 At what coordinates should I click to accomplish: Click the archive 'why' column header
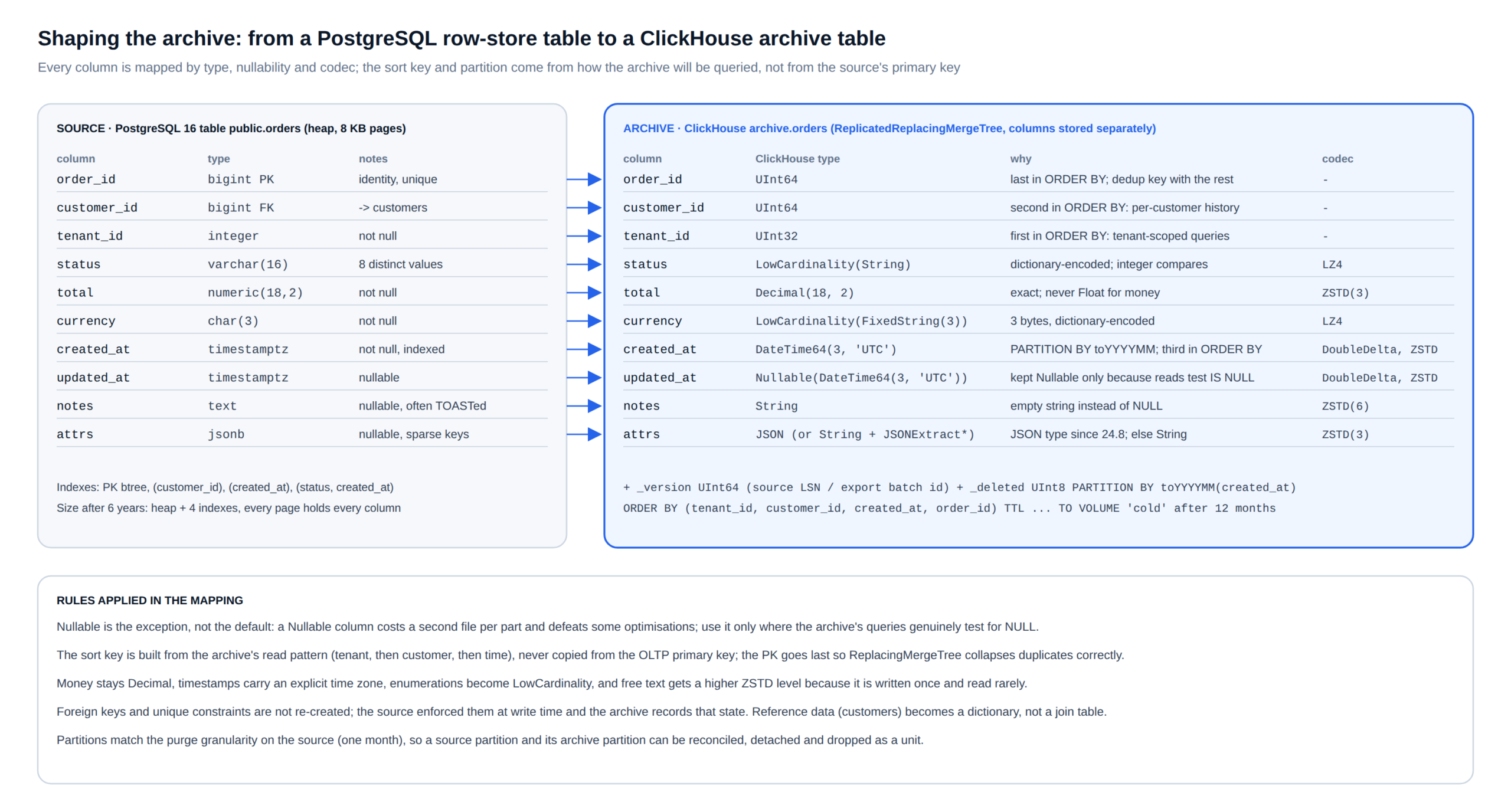click(x=1021, y=159)
